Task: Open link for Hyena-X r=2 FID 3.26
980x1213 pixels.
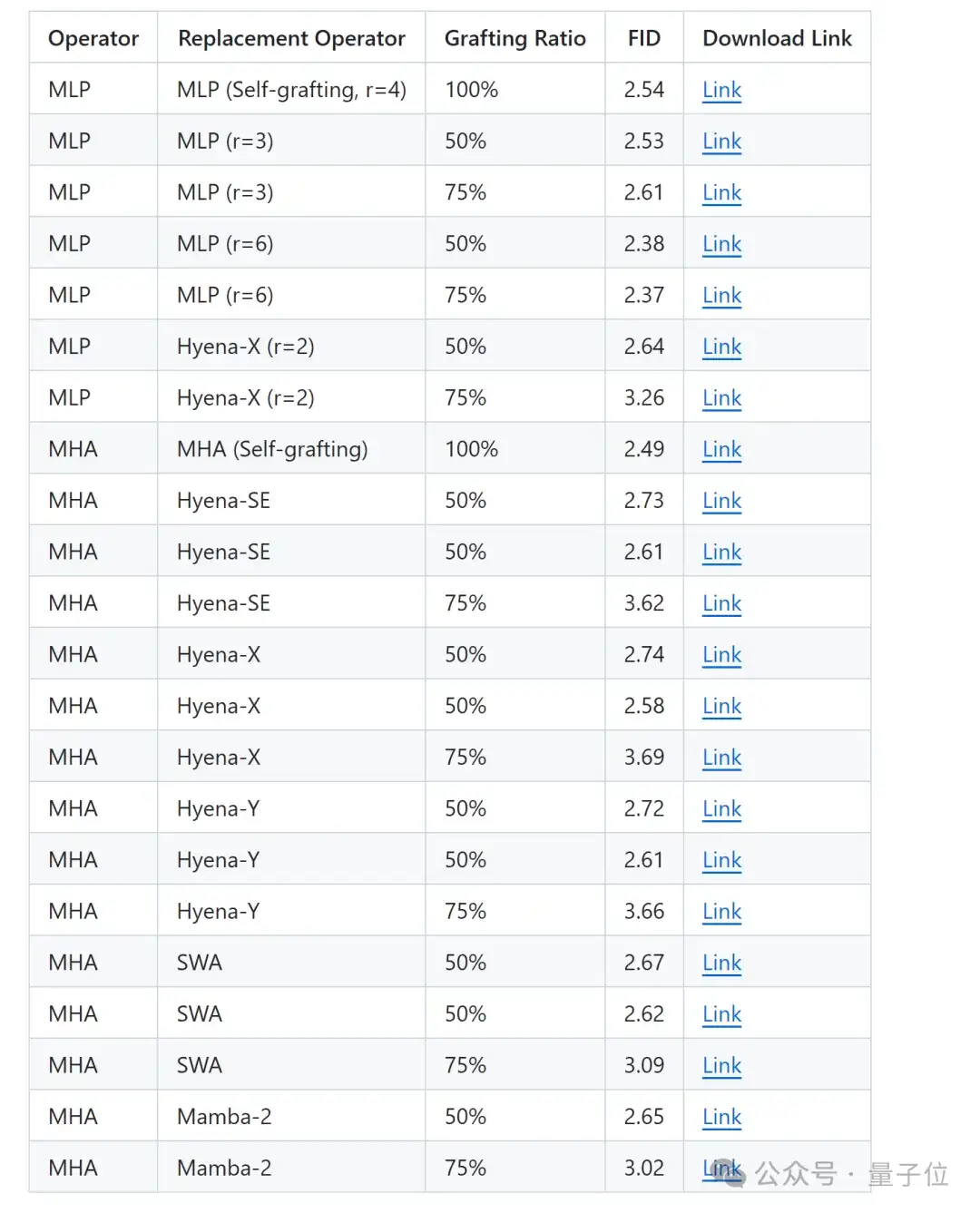Action: tap(721, 397)
